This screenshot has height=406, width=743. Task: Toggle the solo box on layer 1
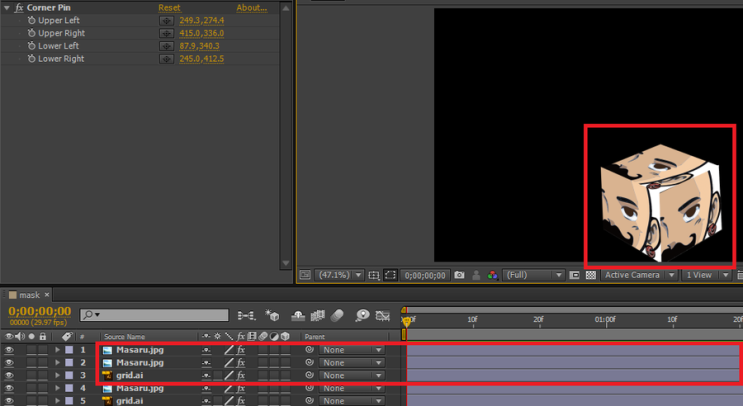[31, 350]
